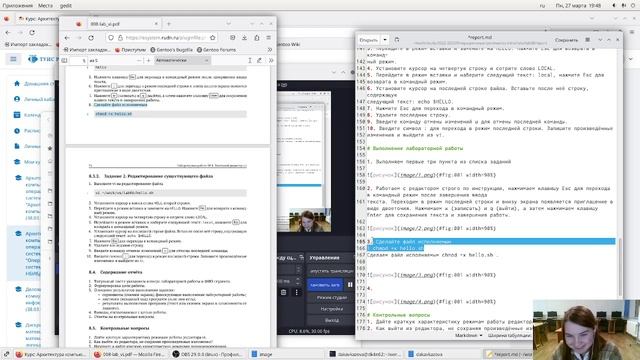Screen dimensions: 640x360
Task: Click the OBS pause recording button
Action: pos(350,284)
